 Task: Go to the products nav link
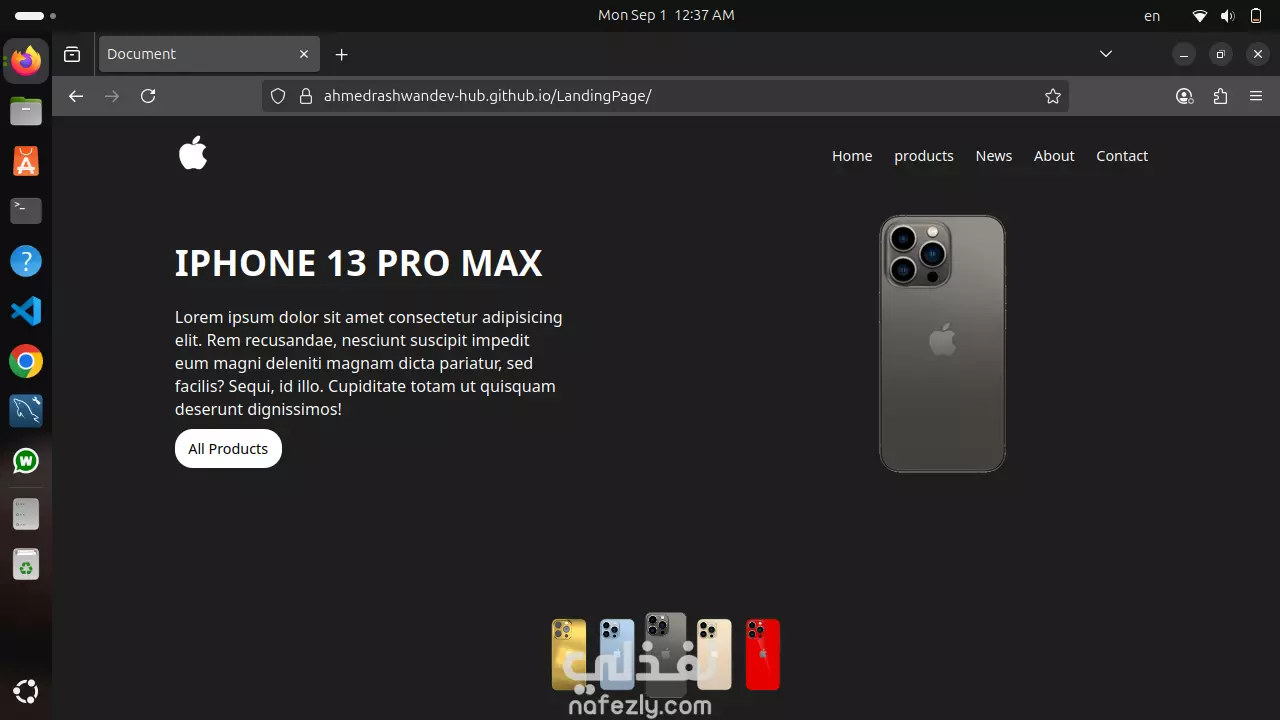click(924, 156)
